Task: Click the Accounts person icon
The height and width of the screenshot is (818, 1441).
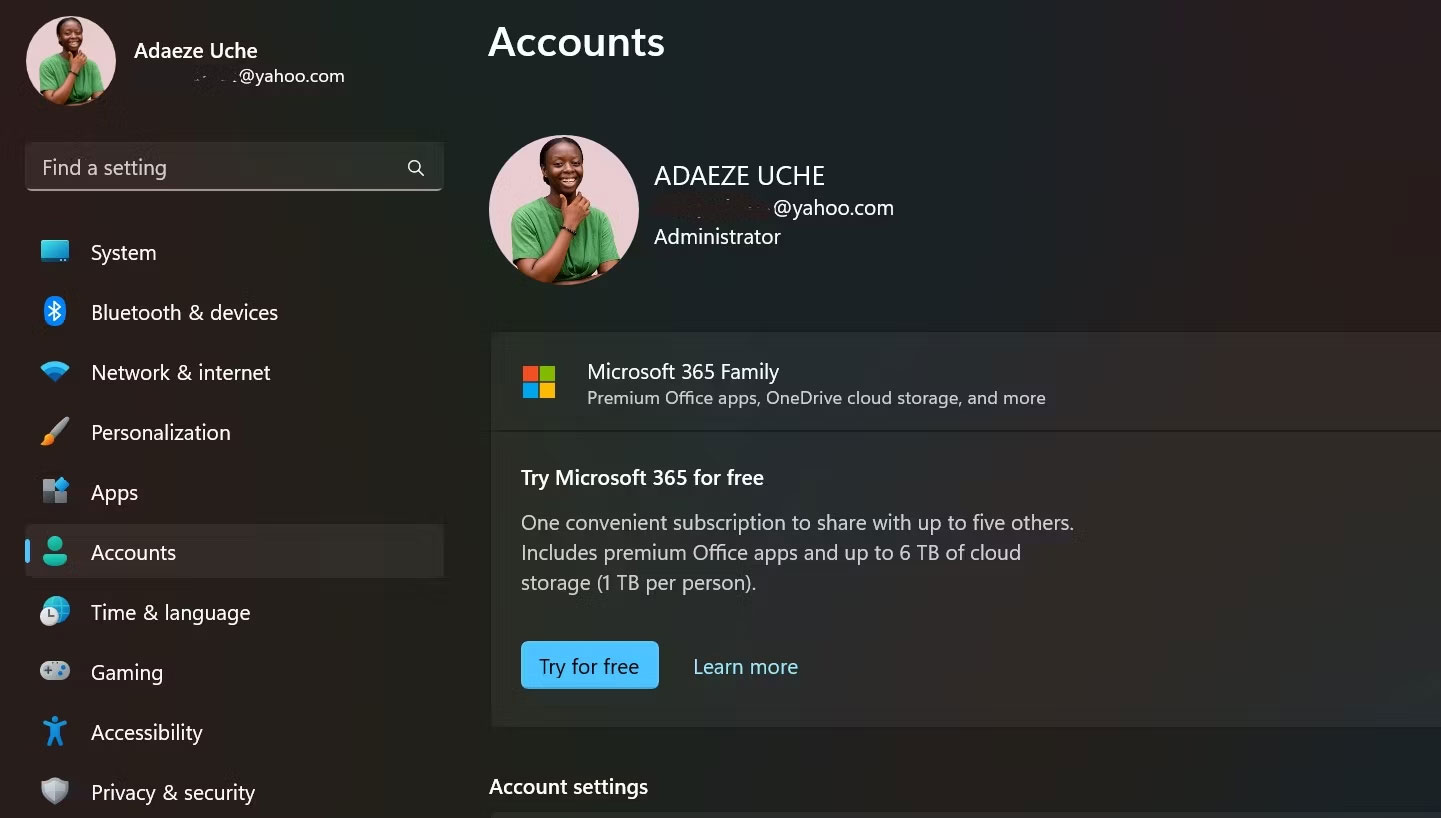Action: [53, 552]
